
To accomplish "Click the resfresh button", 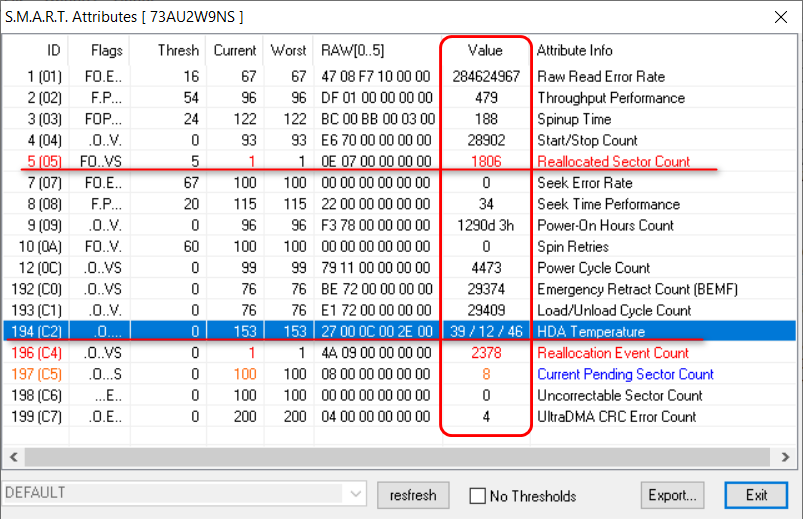I will tap(413, 495).
